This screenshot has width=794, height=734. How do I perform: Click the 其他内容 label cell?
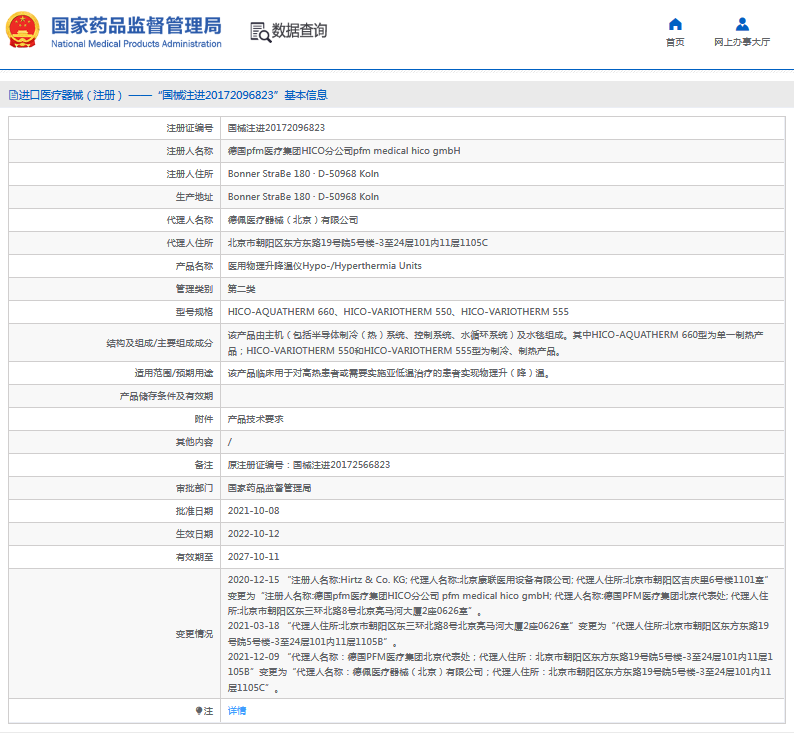tap(114, 442)
